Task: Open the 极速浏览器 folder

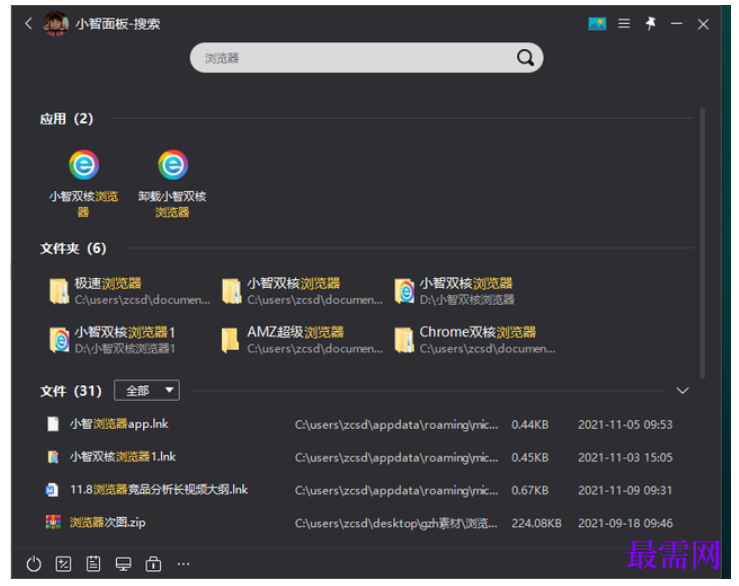Action: pos(130,291)
